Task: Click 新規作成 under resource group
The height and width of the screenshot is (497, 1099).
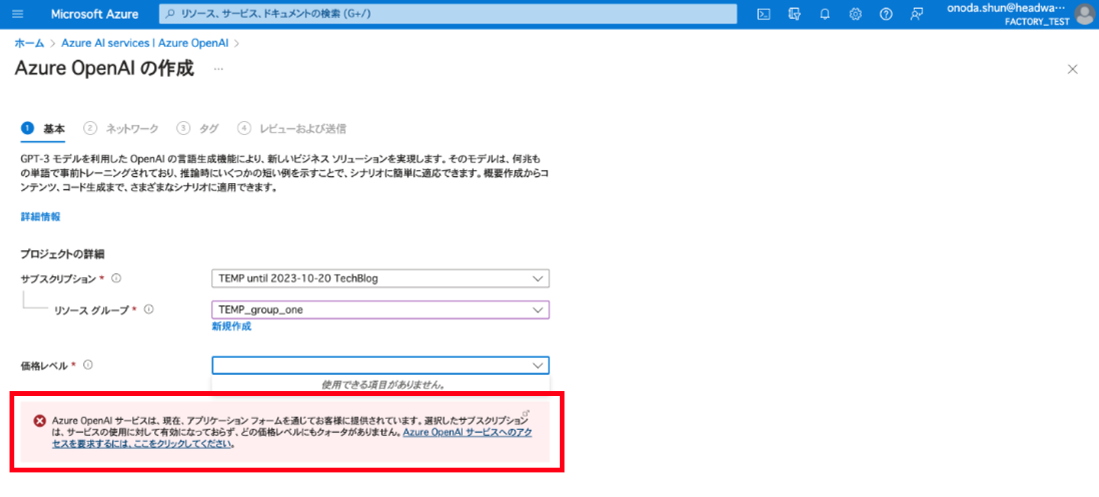Action: [x=231, y=326]
